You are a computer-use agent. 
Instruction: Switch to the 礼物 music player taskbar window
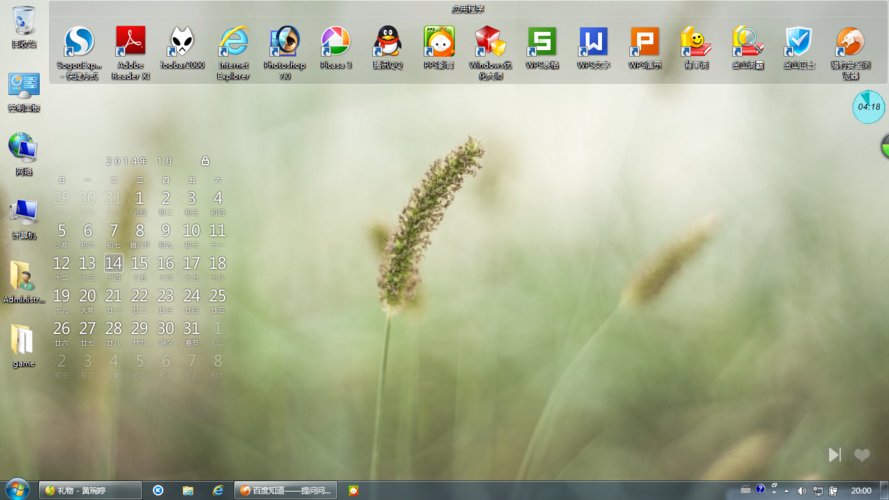[x=90, y=491]
